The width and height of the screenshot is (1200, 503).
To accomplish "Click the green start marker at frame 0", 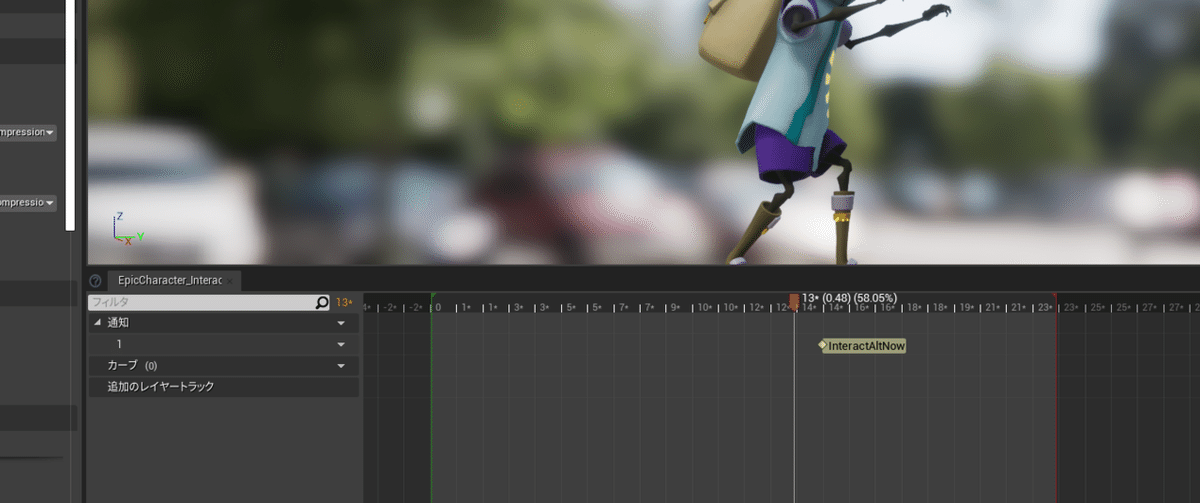I will coord(431,398).
